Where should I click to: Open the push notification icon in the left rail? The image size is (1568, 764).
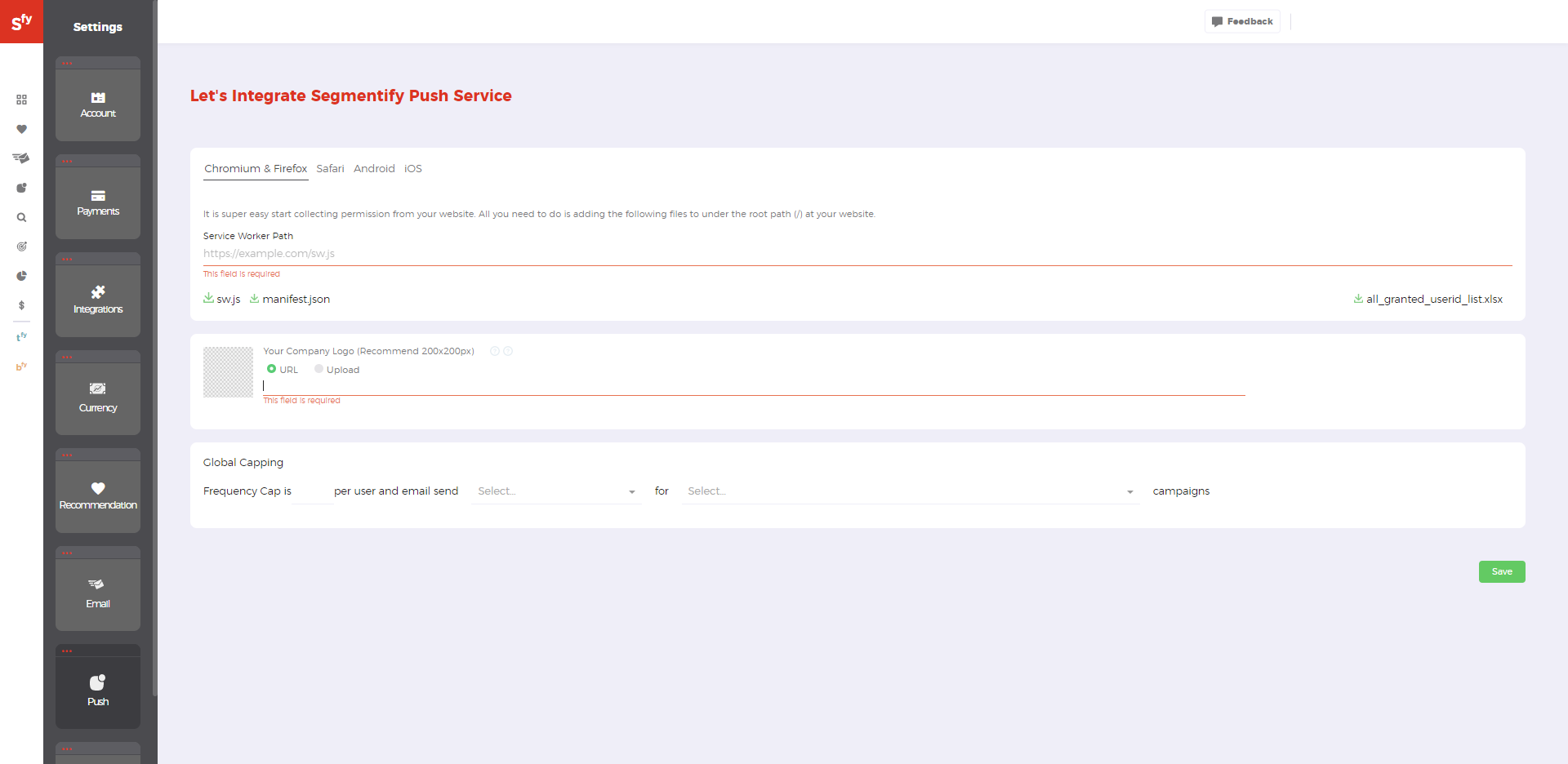point(21,188)
